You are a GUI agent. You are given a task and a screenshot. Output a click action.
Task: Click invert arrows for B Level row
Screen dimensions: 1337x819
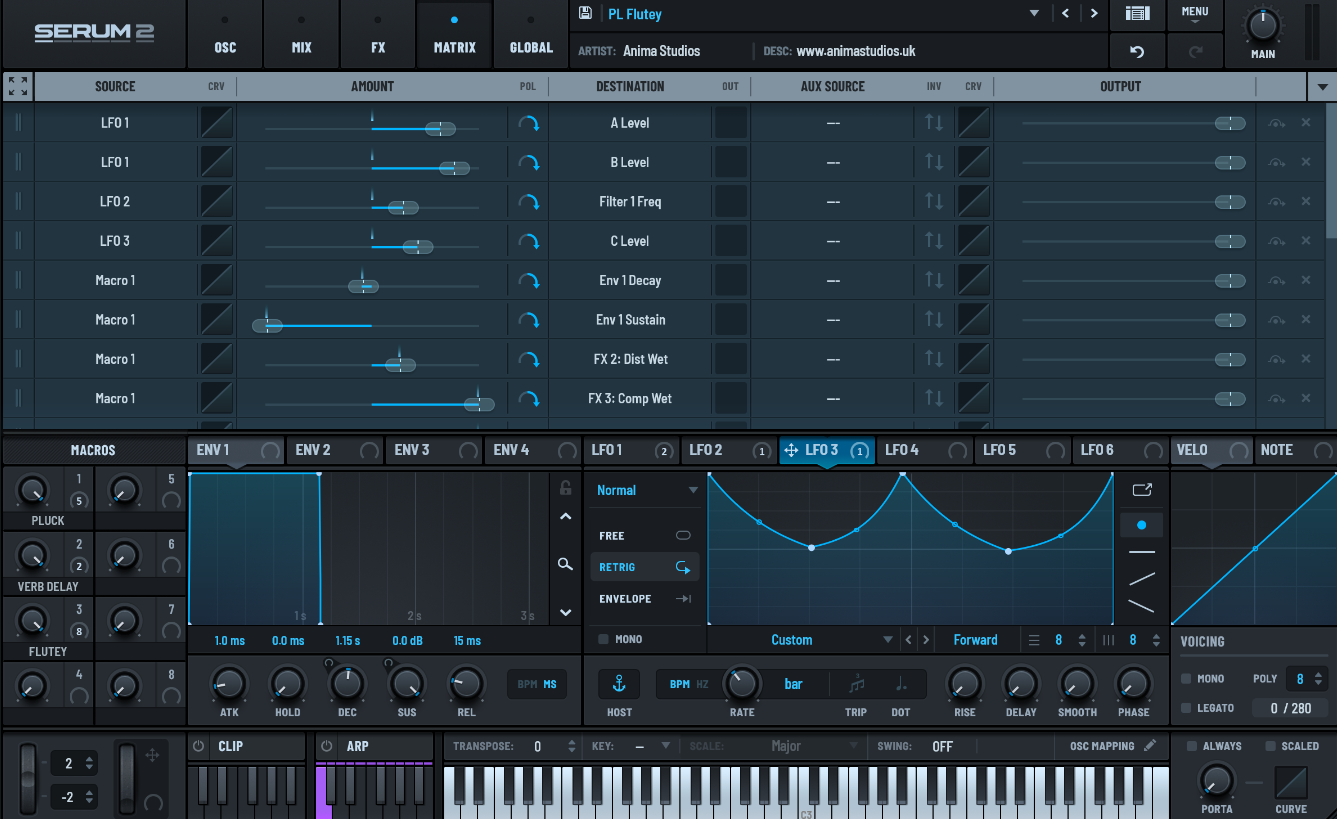coord(934,162)
